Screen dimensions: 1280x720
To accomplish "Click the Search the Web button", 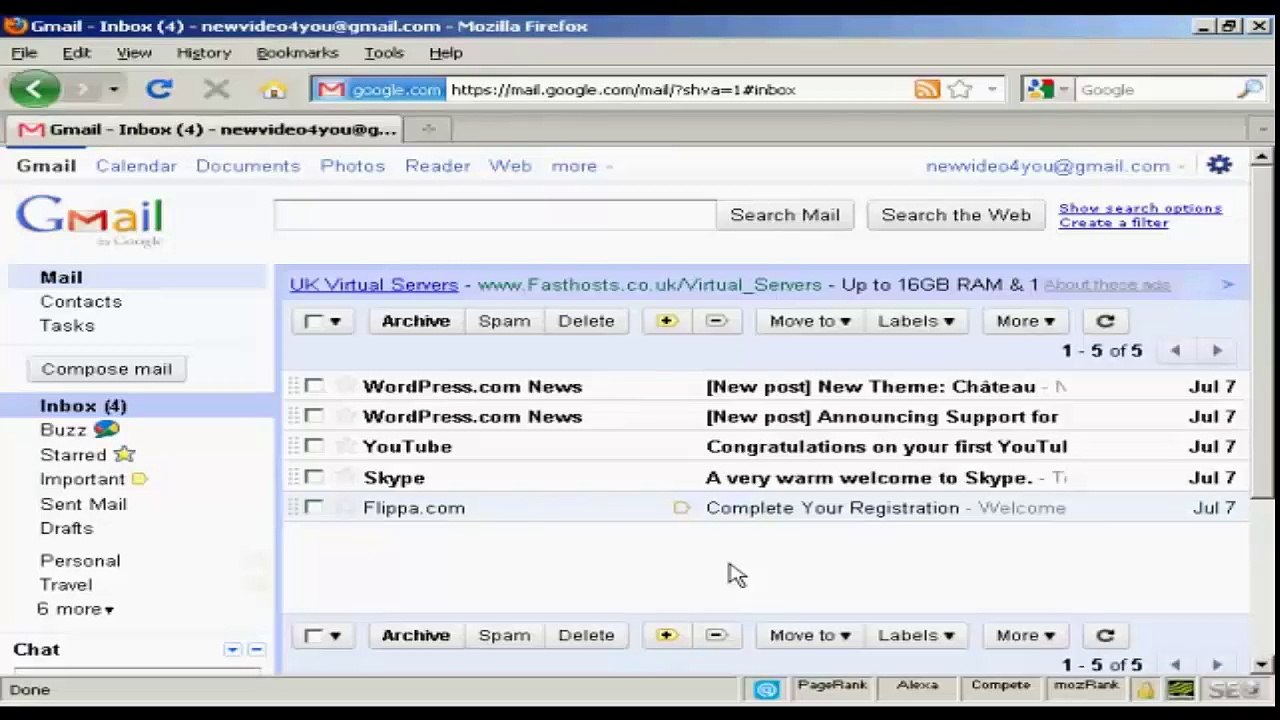I will (956, 215).
